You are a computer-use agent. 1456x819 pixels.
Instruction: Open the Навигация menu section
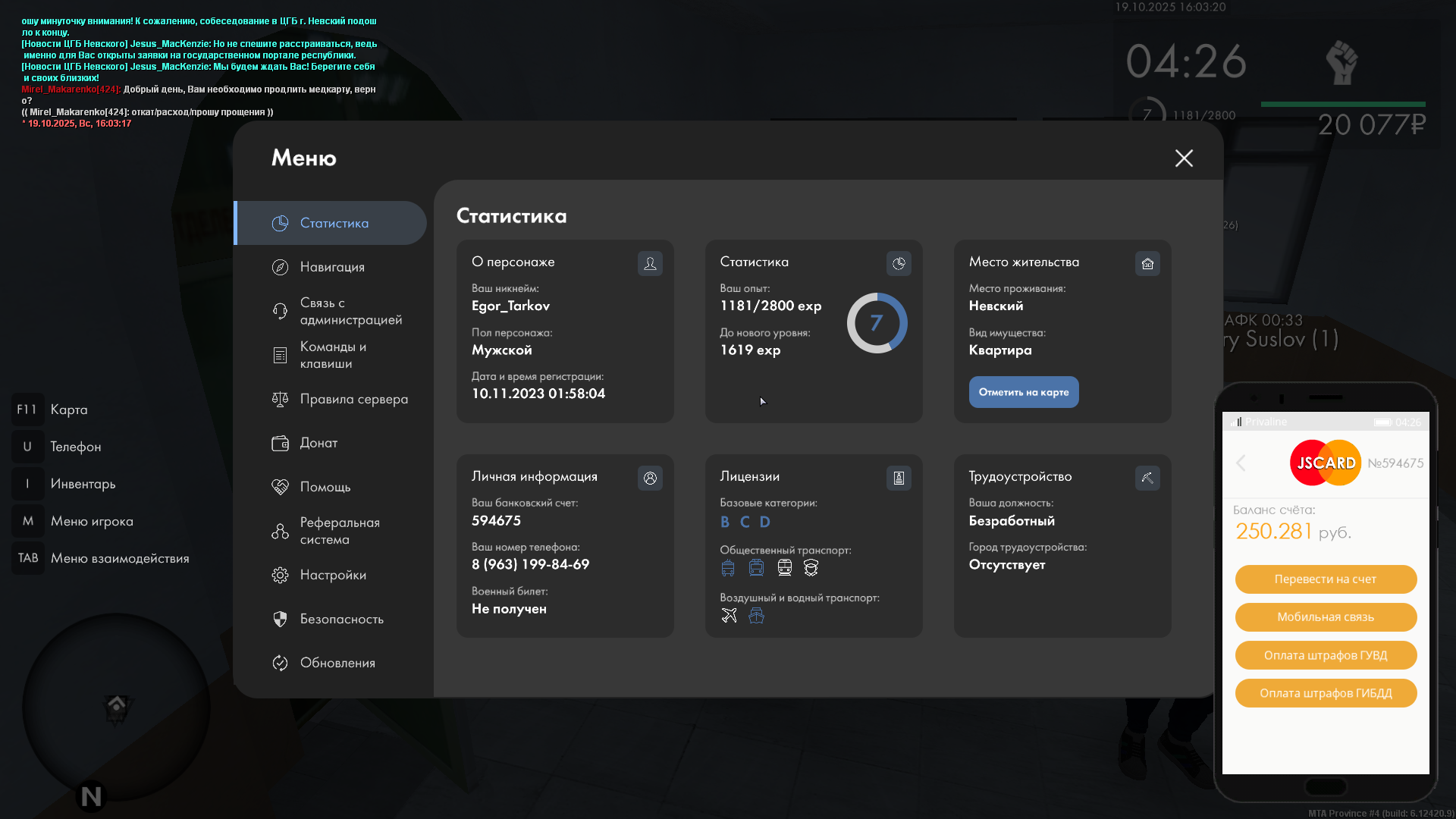332,267
